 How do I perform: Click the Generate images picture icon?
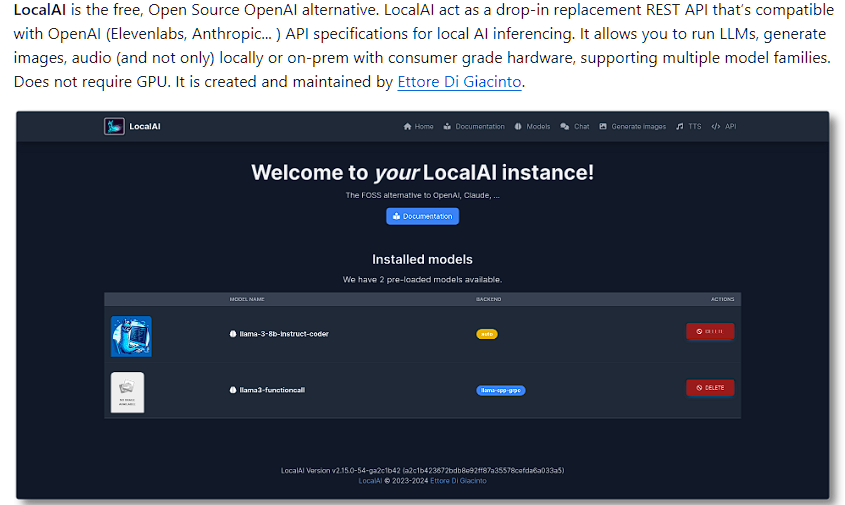(x=604, y=127)
